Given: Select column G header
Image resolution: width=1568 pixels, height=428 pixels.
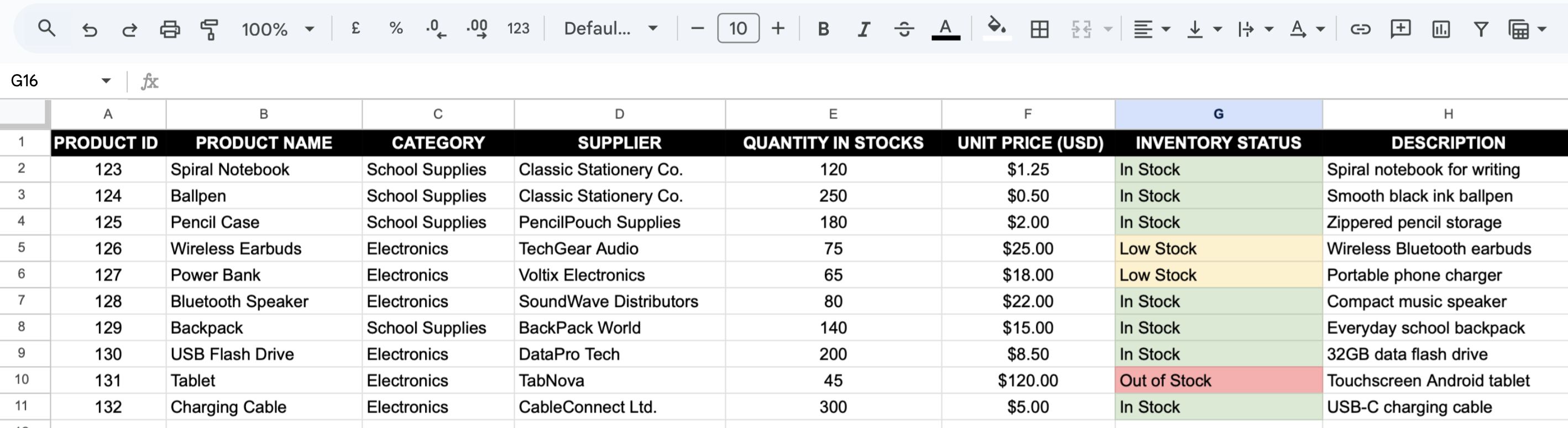Looking at the screenshot, I should pyautogui.click(x=1218, y=114).
